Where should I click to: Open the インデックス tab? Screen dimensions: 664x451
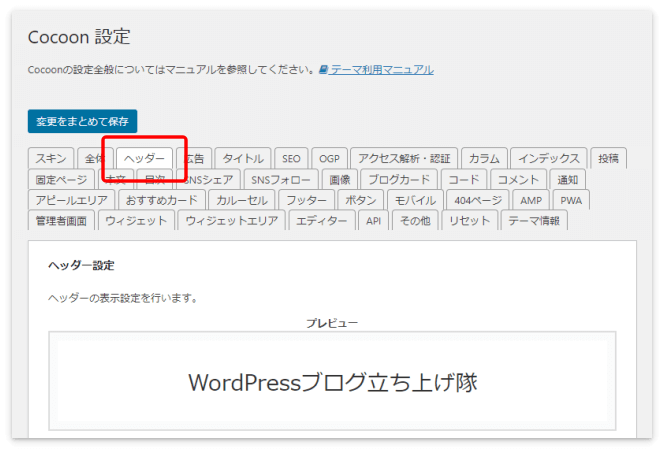tap(549, 158)
